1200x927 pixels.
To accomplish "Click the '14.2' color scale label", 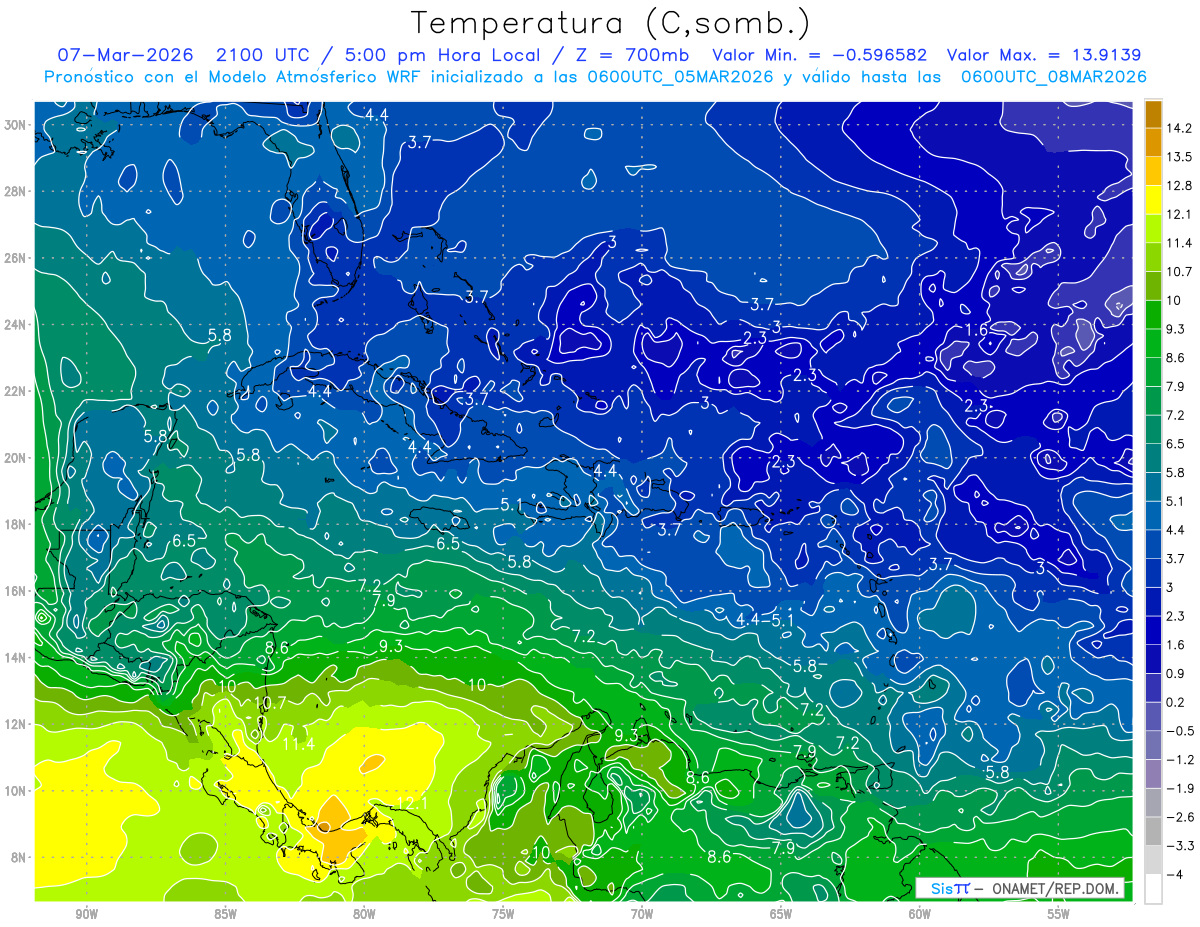I will (1181, 128).
